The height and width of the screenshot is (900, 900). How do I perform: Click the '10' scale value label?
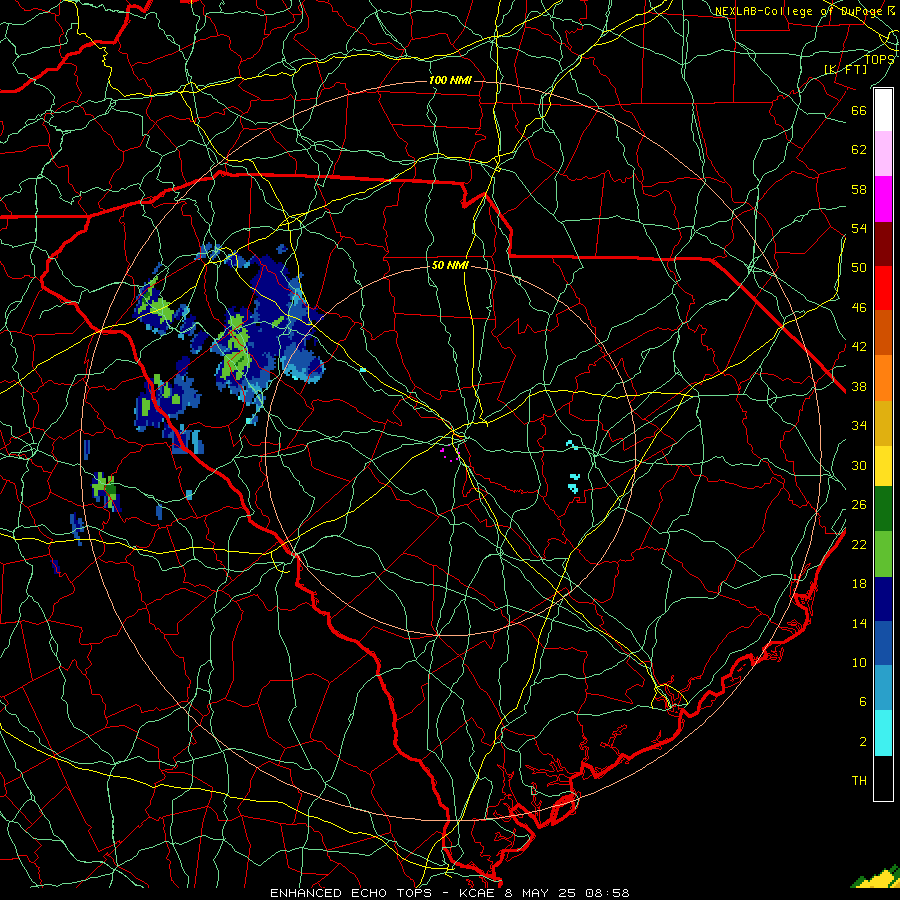coord(859,662)
